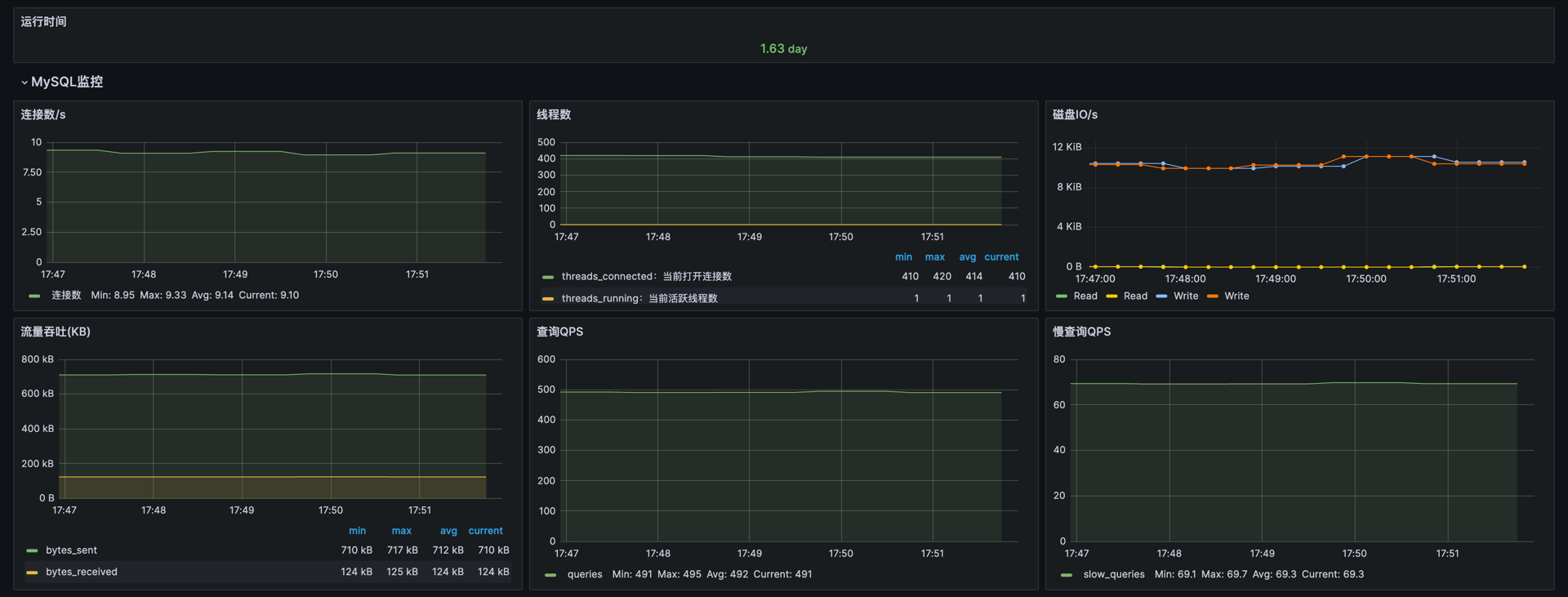Image resolution: width=1568 pixels, height=597 pixels.
Task: Click 80 axis label in 慢查询QPS chart
Action: pyautogui.click(x=1059, y=359)
